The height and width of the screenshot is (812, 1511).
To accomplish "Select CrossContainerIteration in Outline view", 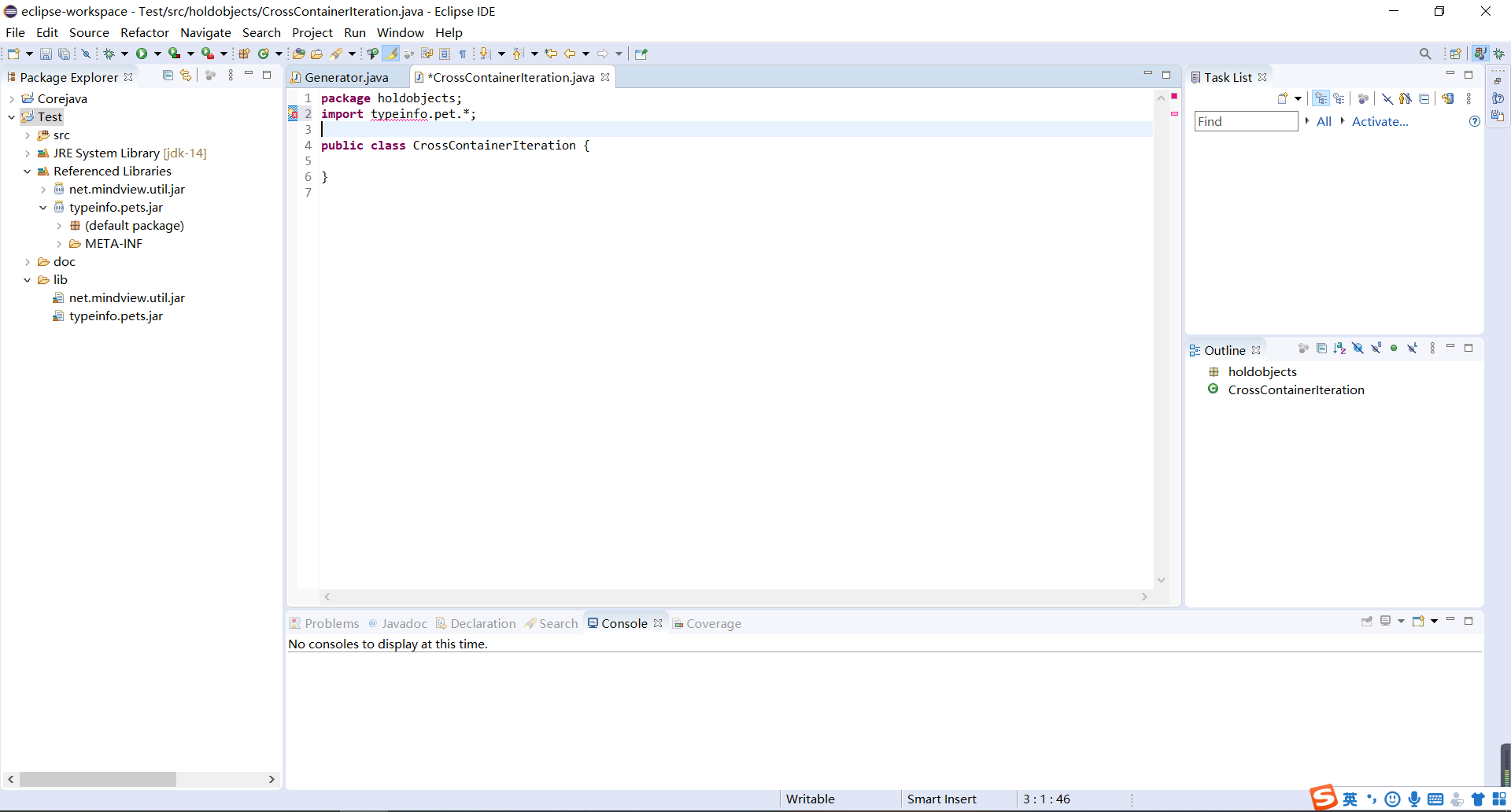I will (1295, 390).
